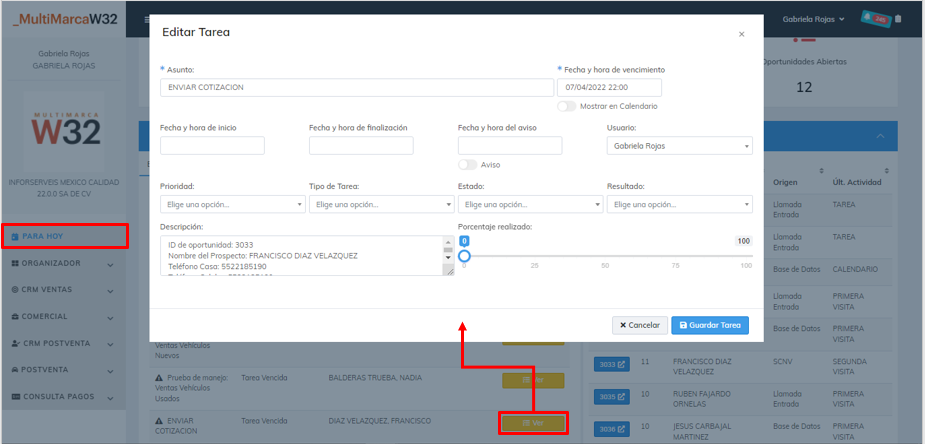Viewport: 925px width, 444px height.
Task: Click the percentage slider handle at 0
Action: [464, 256]
